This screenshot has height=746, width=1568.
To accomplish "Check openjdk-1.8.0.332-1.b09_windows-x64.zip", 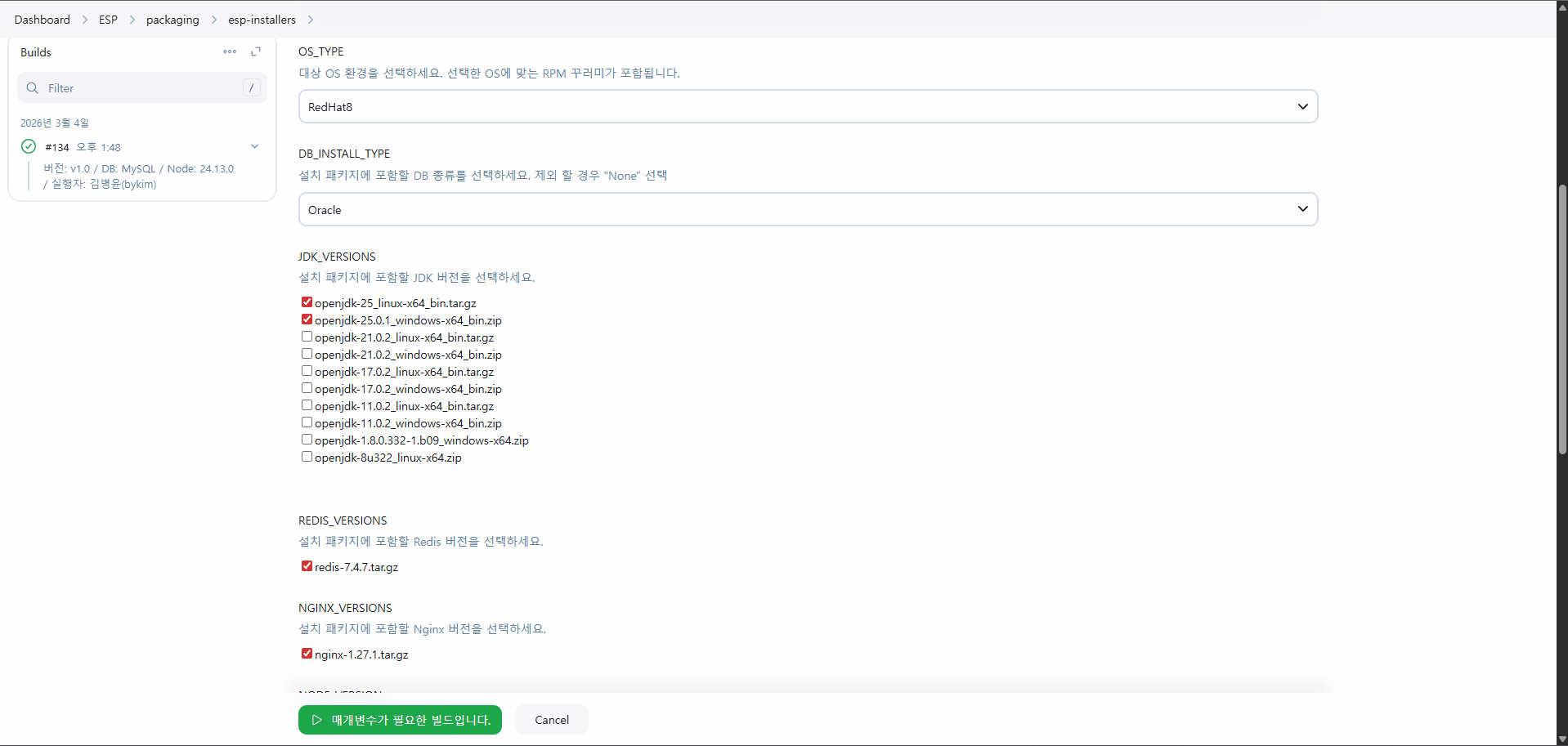I will click(307, 440).
